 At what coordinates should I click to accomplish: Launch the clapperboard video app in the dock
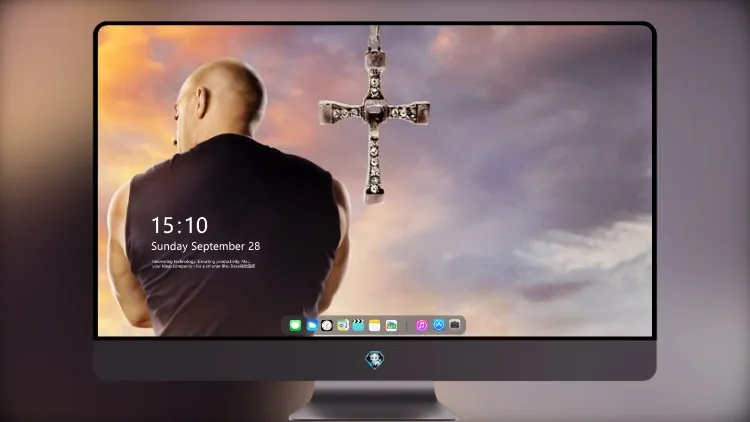pos(358,325)
